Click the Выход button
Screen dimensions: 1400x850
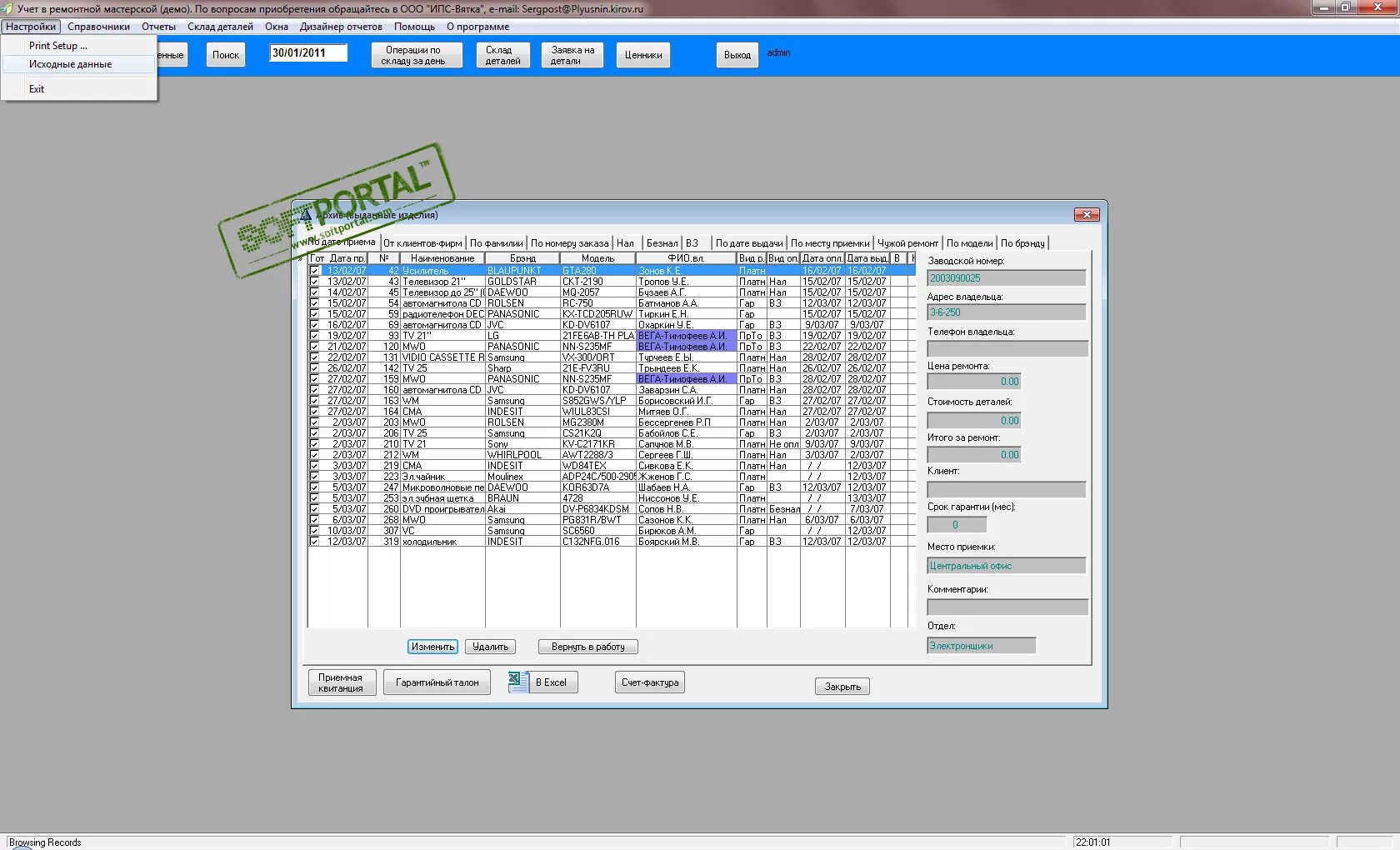(x=737, y=55)
